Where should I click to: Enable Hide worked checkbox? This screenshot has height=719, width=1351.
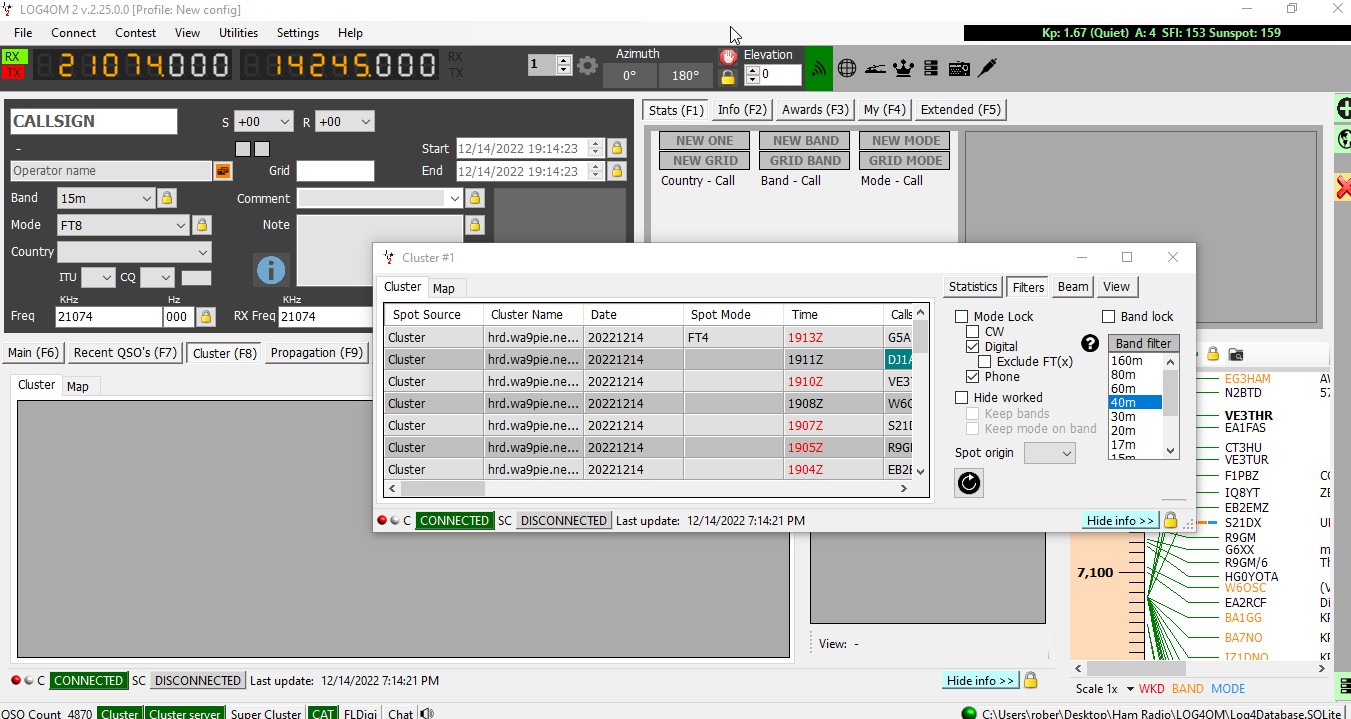(x=962, y=398)
